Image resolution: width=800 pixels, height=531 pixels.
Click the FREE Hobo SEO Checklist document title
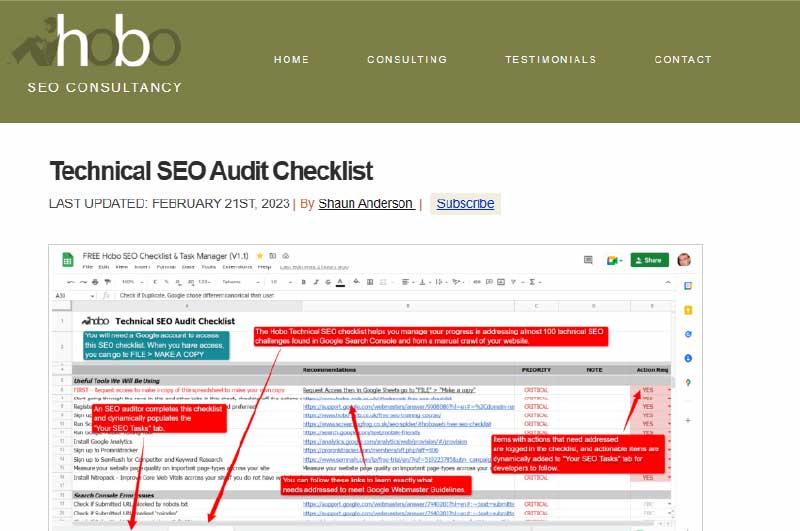point(165,256)
